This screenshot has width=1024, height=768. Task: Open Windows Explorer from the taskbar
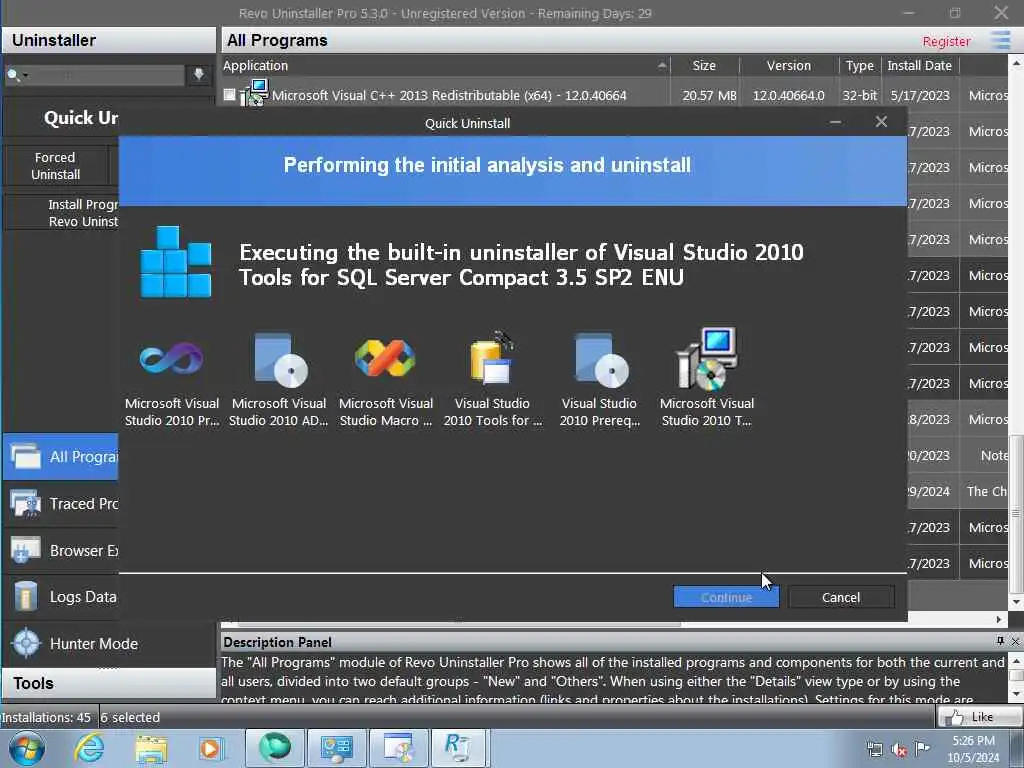pos(151,748)
